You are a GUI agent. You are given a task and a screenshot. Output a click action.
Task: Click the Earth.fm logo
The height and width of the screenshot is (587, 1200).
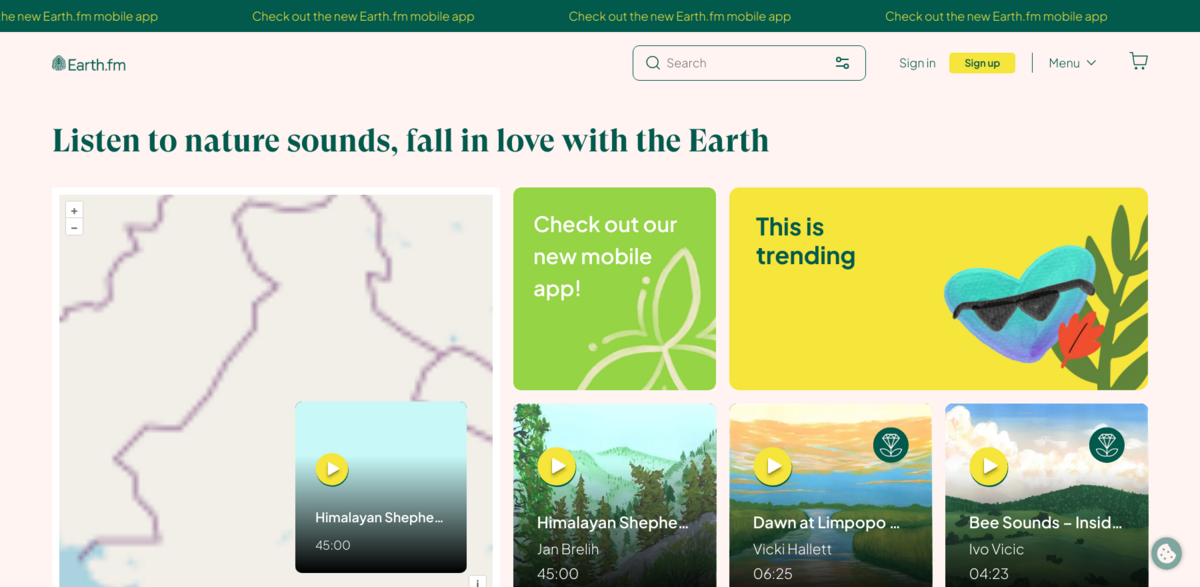pyautogui.click(x=89, y=64)
